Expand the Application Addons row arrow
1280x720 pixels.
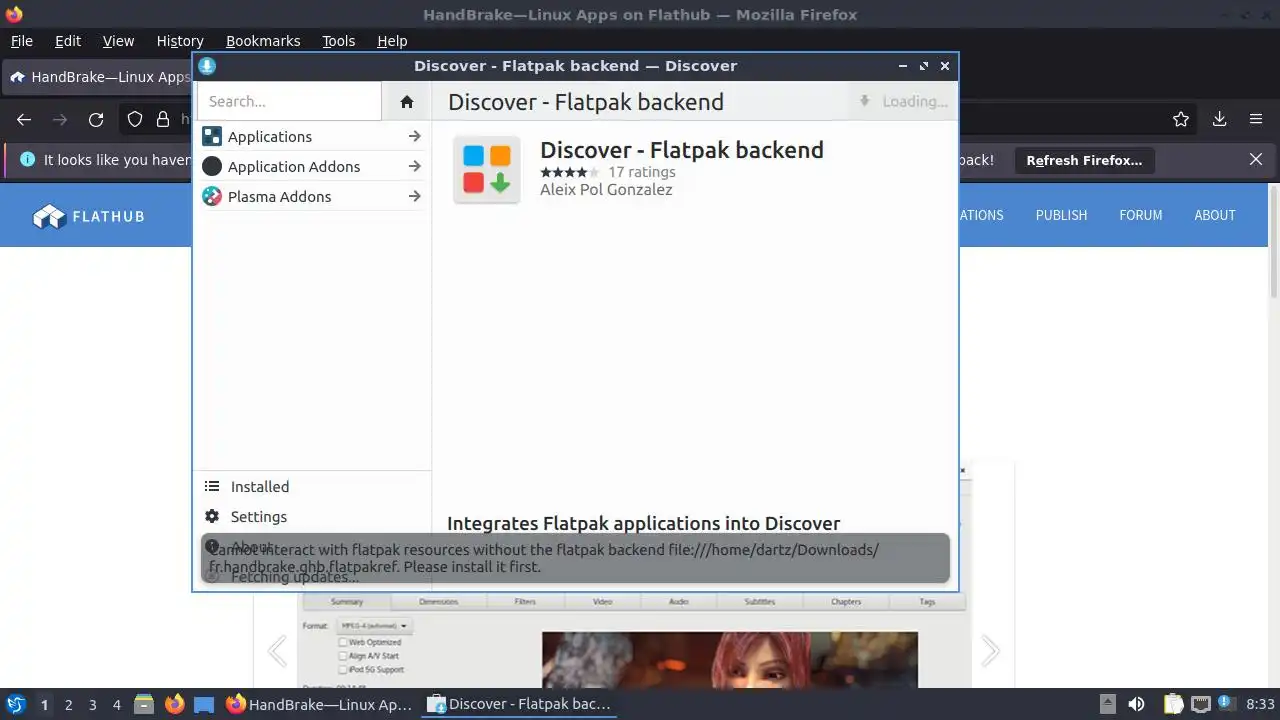tap(414, 167)
